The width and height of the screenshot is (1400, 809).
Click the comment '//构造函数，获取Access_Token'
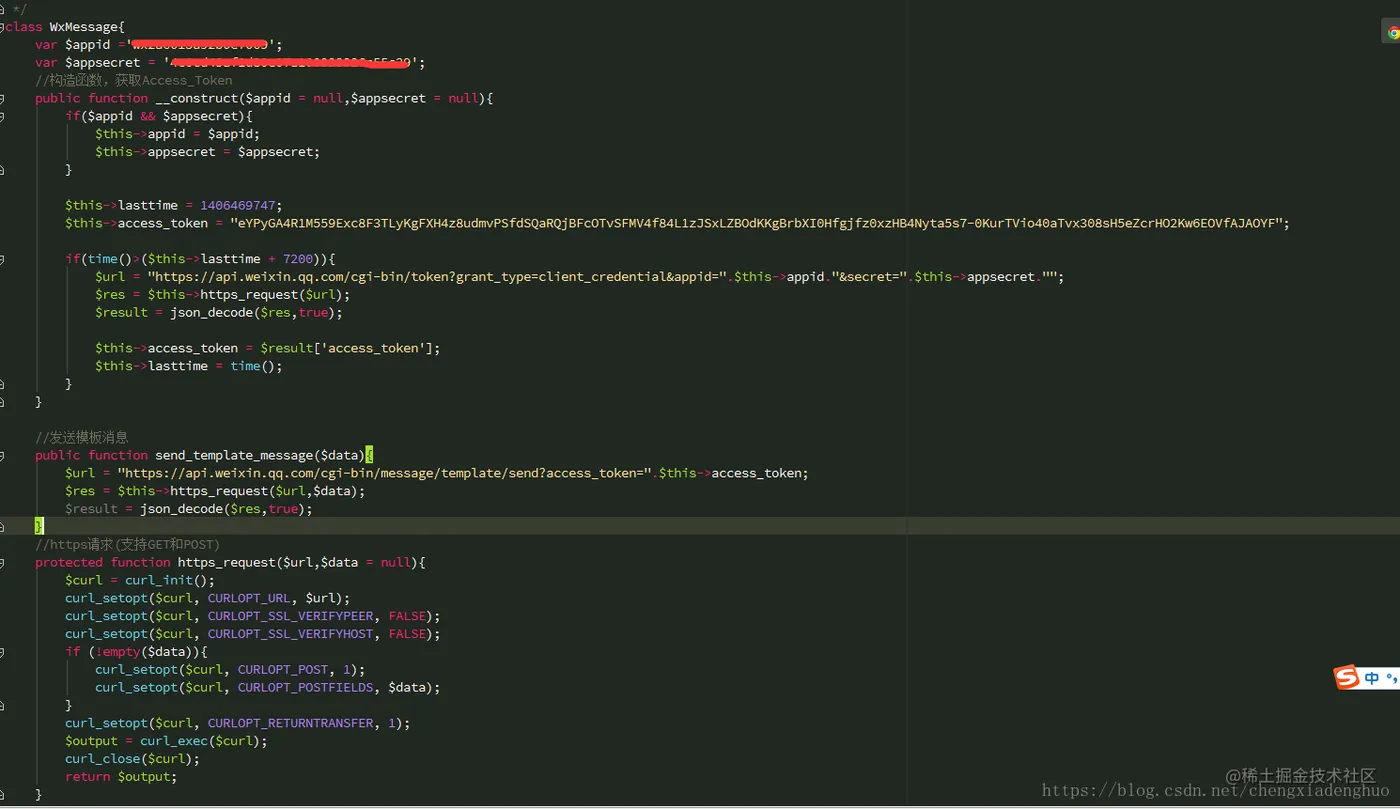point(134,80)
